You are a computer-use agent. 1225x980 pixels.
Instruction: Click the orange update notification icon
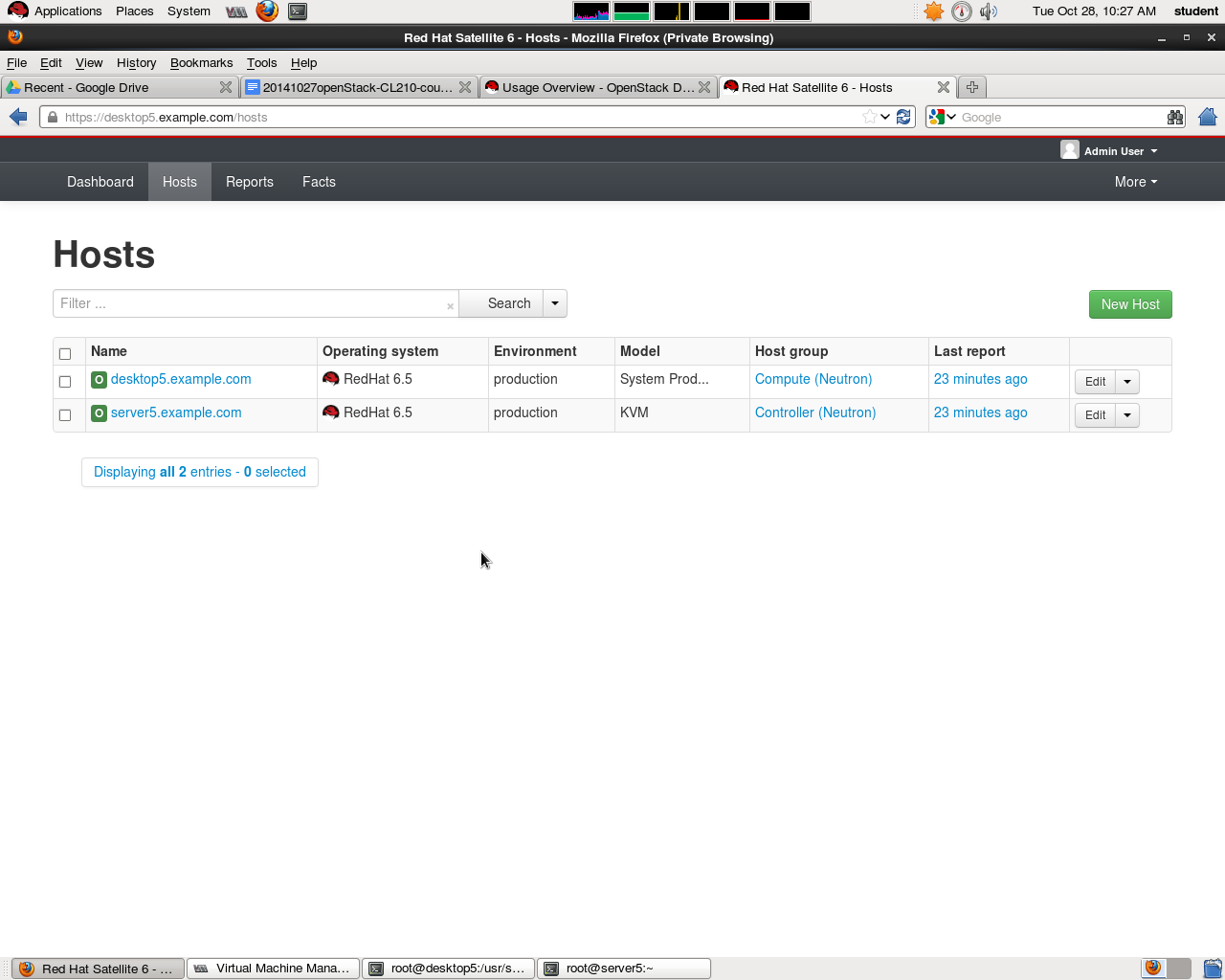pyautogui.click(x=934, y=11)
